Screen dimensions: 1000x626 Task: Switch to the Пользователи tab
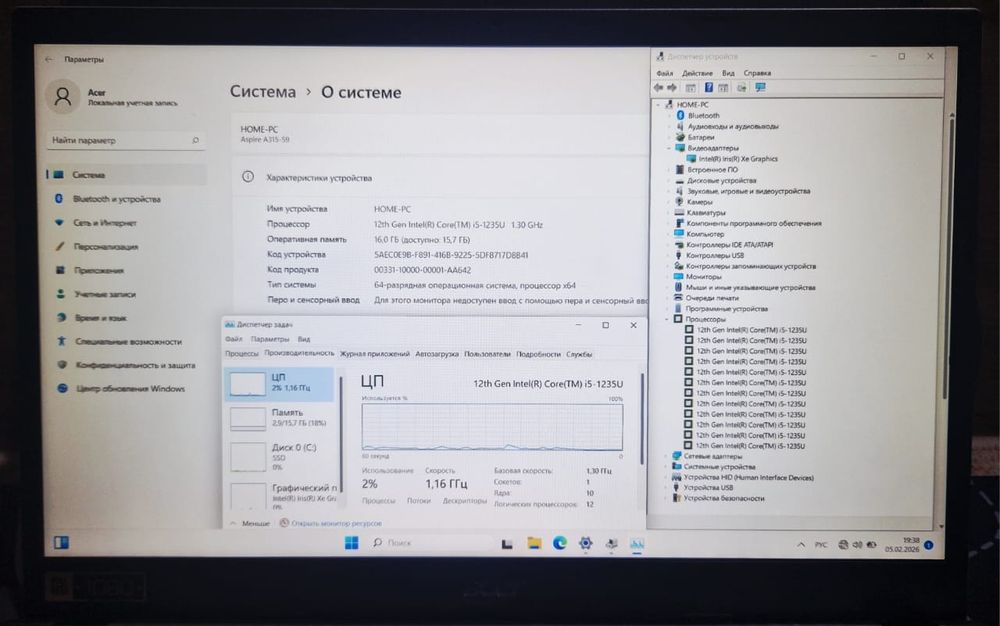point(487,354)
